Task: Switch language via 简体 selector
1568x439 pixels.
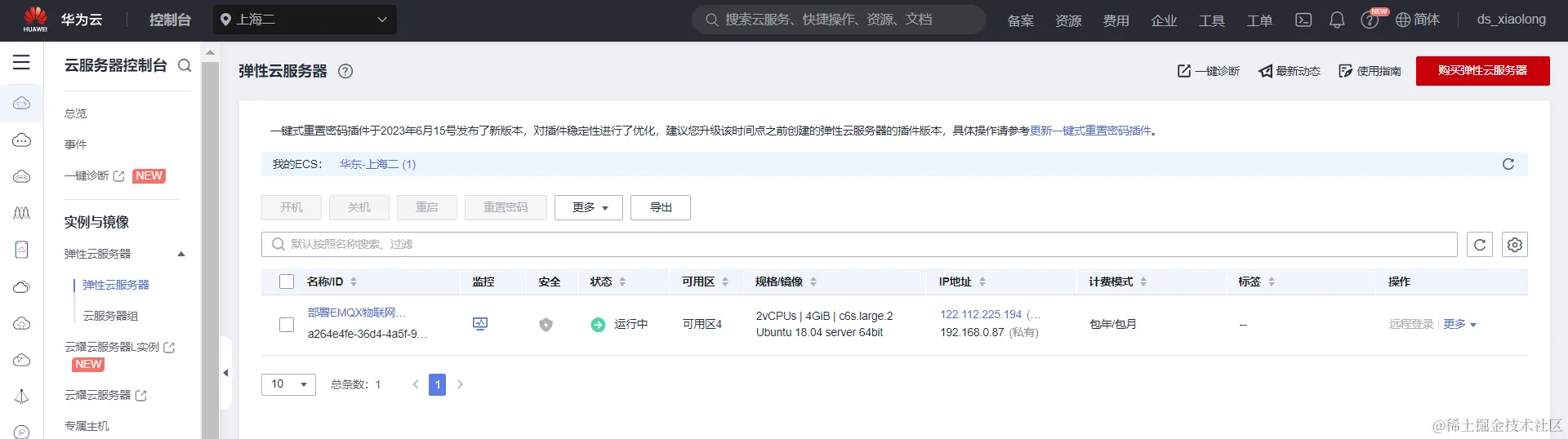Action: tap(1418, 20)
